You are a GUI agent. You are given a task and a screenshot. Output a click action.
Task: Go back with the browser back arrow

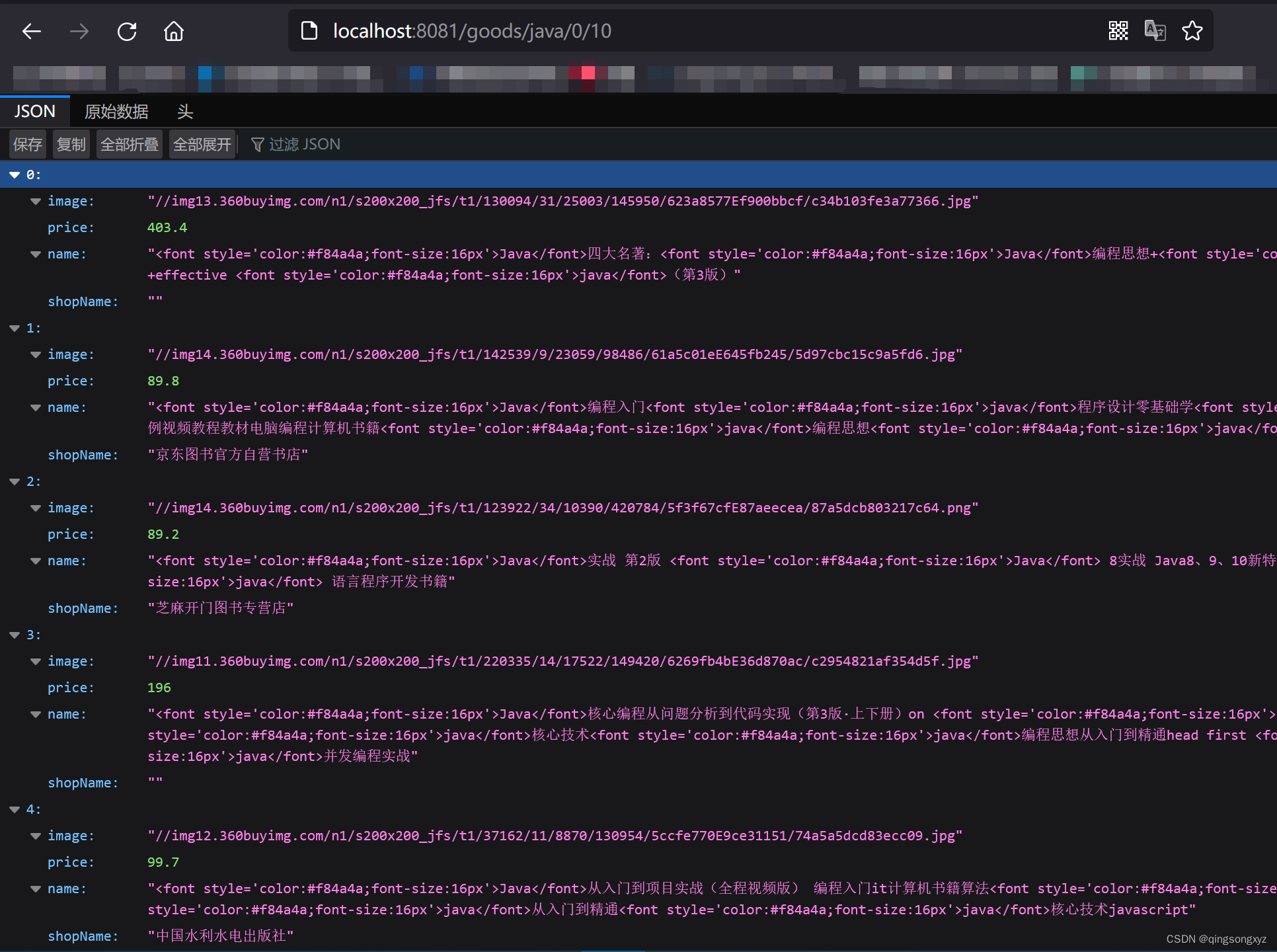32,31
